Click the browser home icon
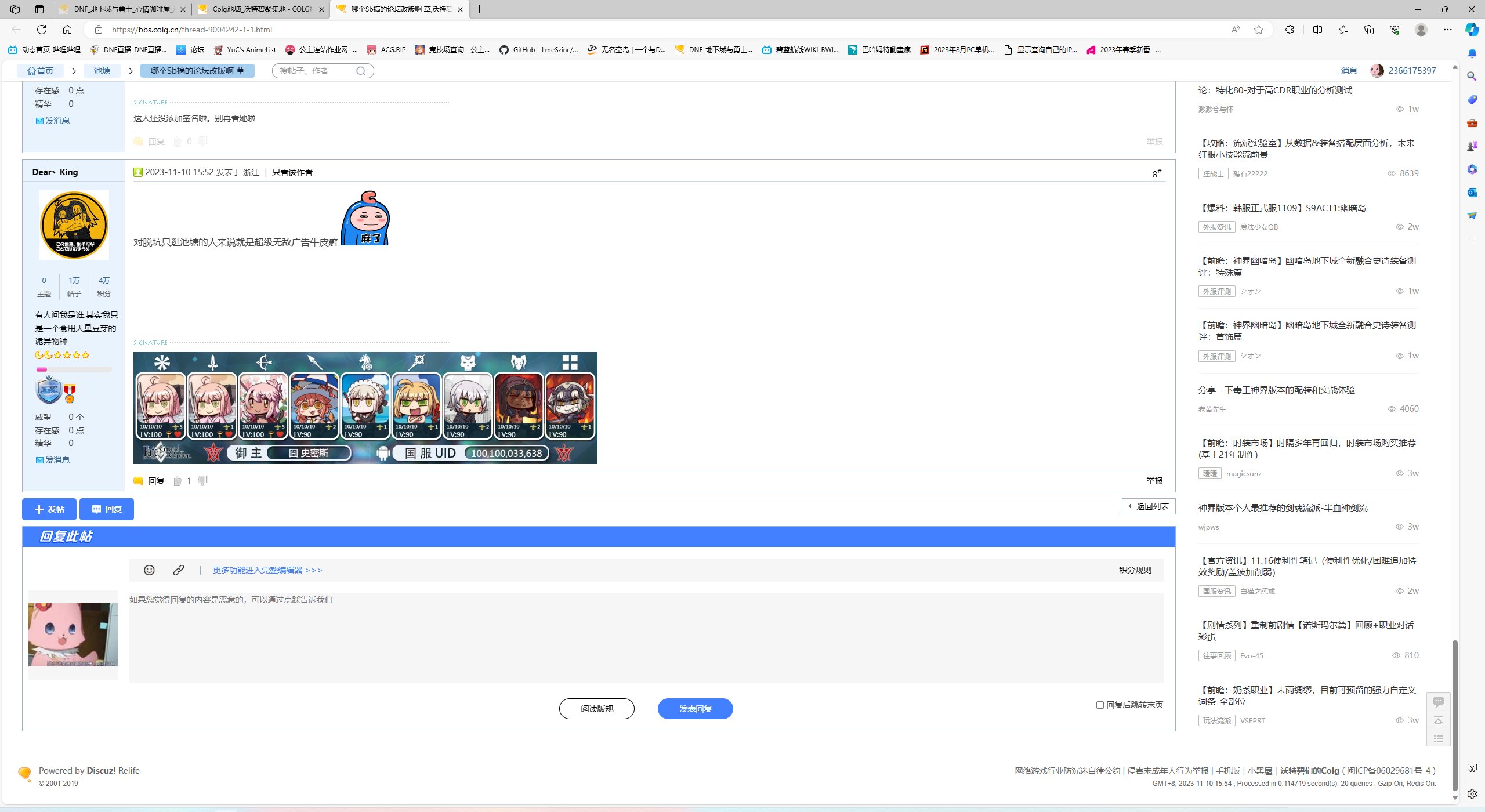Viewport: 1485px width, 812px height. click(x=67, y=30)
